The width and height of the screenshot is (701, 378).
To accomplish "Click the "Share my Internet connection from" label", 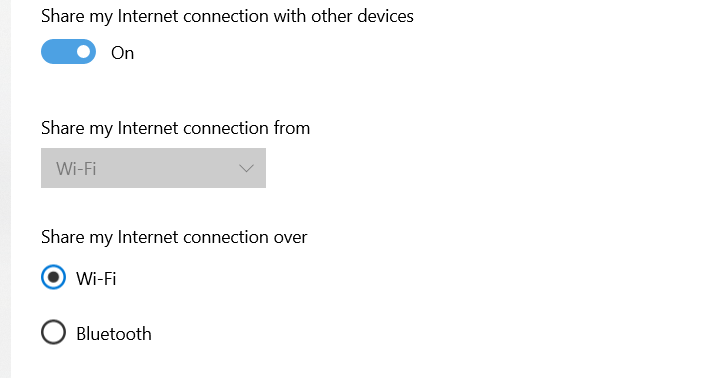I will coord(175,129).
